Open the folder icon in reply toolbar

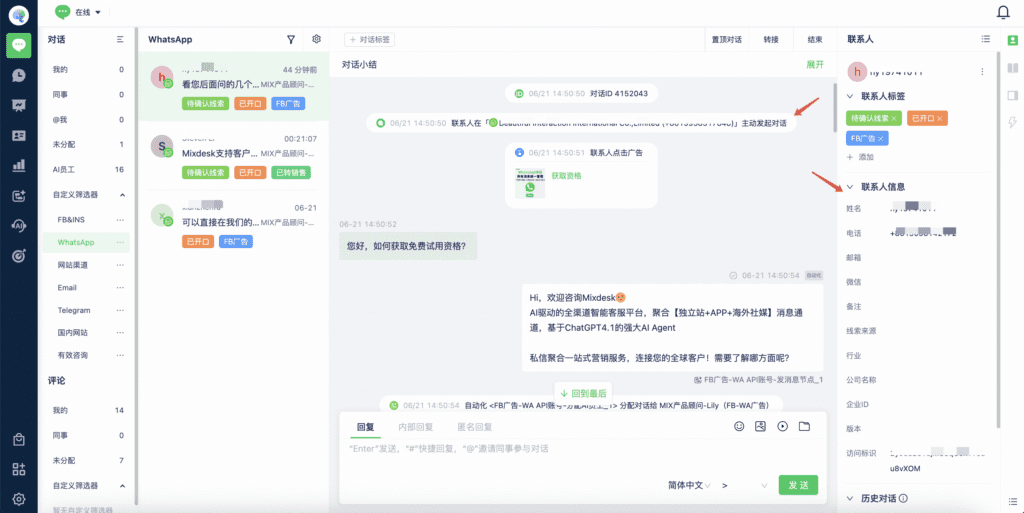[x=804, y=426]
